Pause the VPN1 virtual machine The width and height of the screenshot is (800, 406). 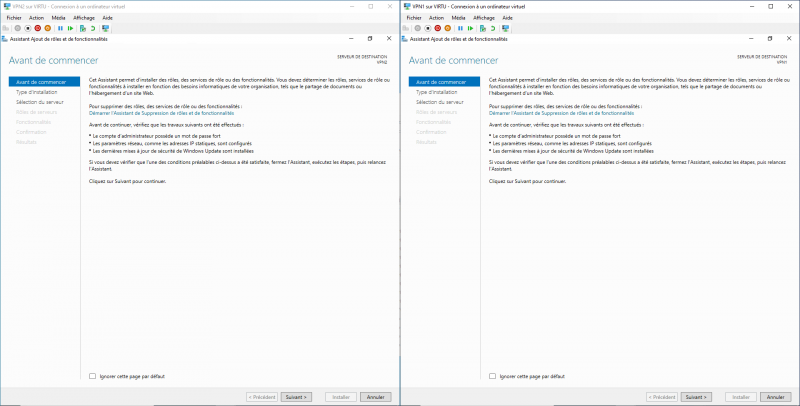pos(460,28)
